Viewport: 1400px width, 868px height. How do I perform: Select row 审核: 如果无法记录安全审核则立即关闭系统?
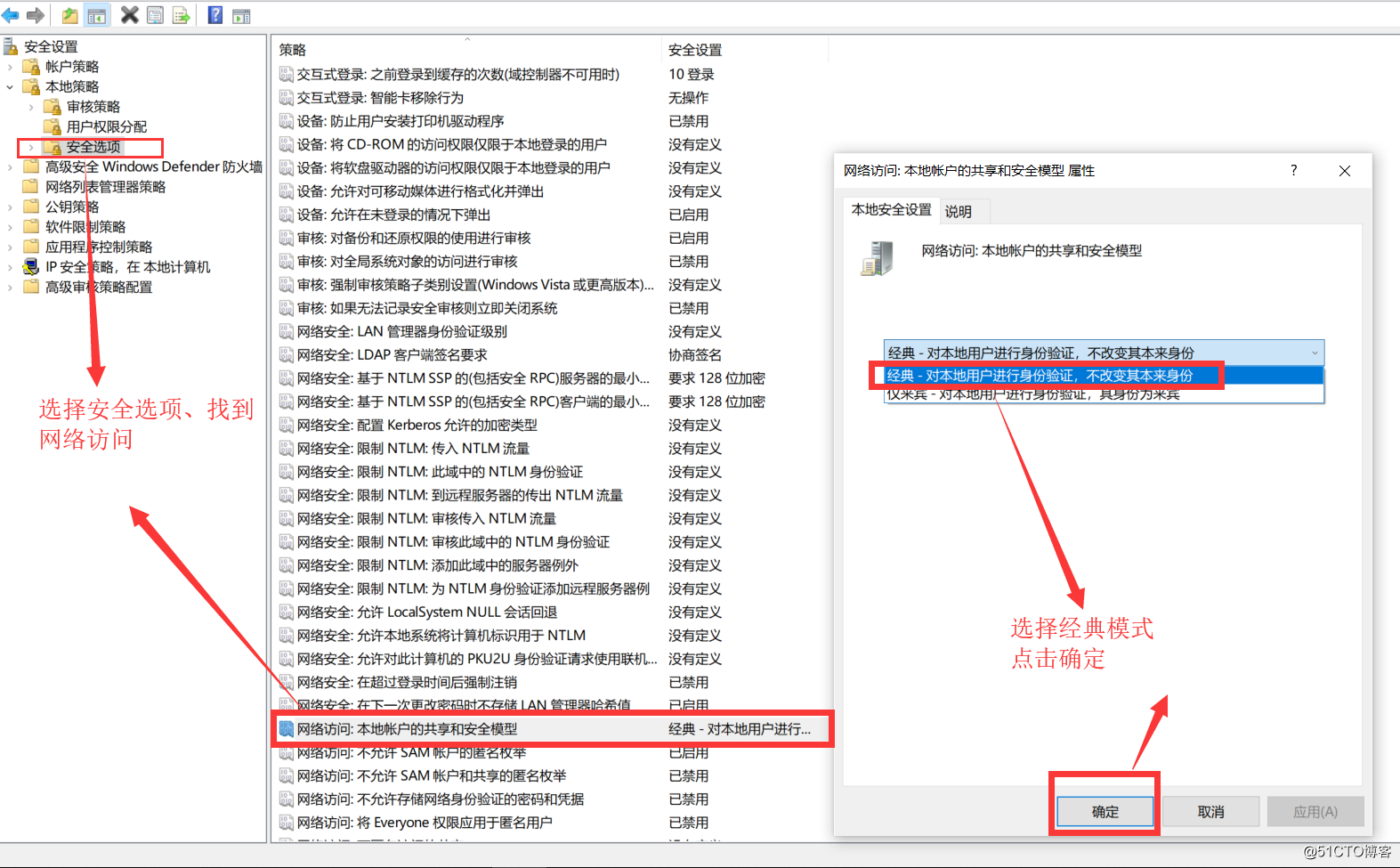550,308
